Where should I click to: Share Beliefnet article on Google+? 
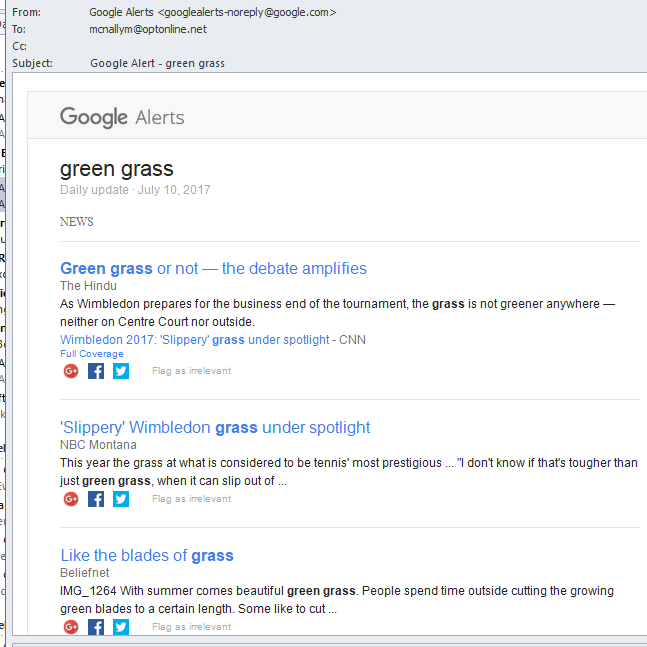(71, 627)
